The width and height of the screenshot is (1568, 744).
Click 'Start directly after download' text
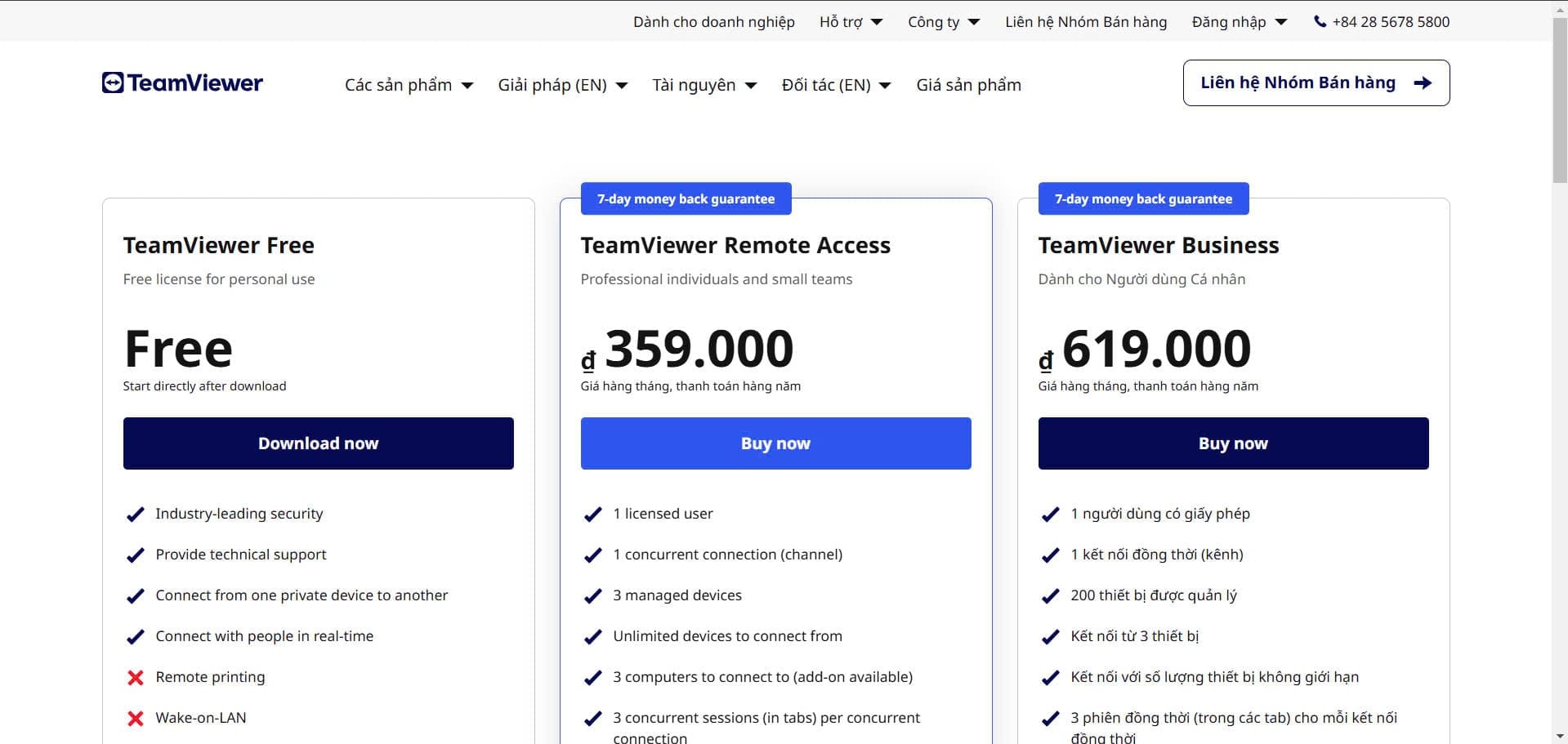click(x=205, y=386)
